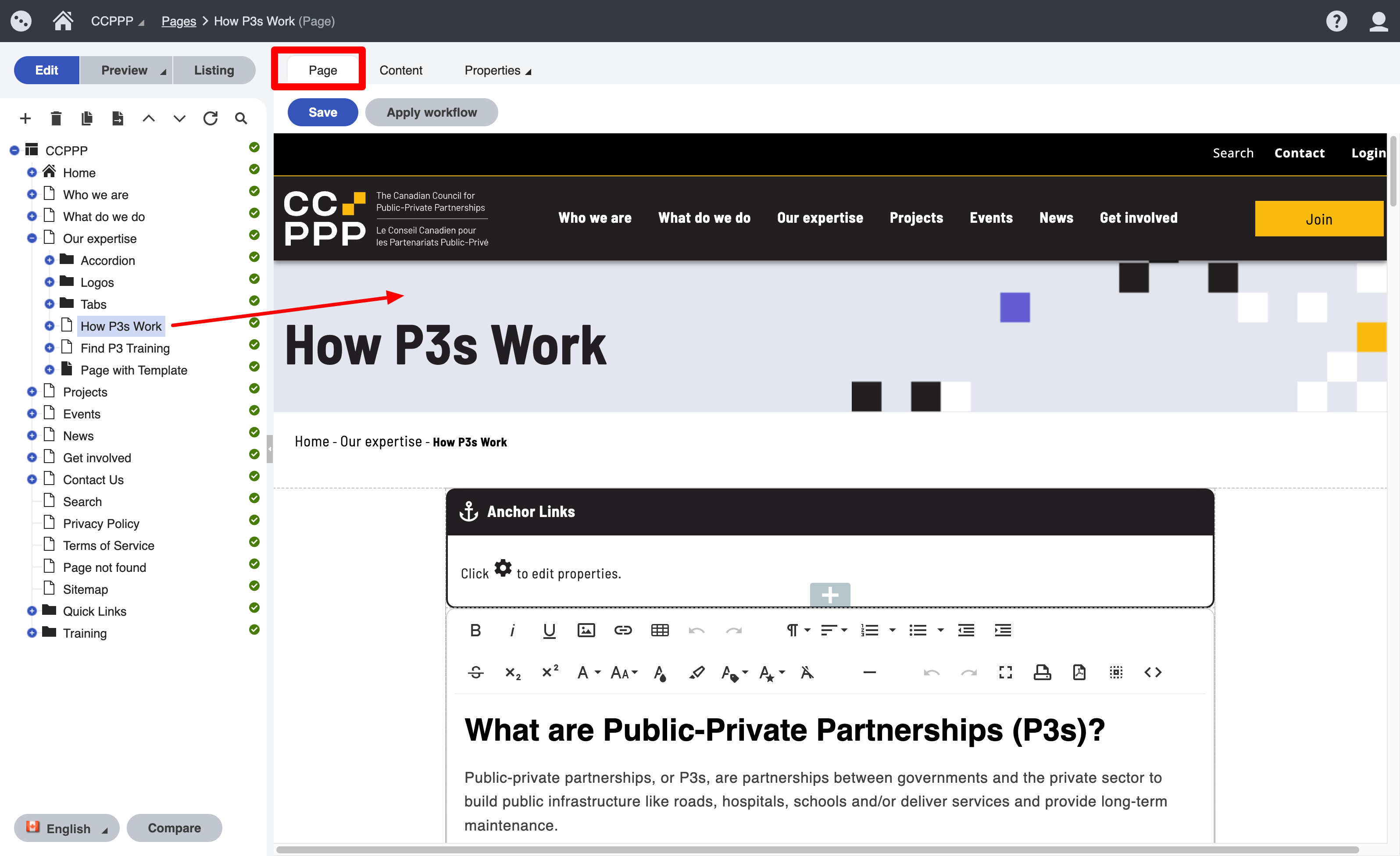Open the English language dropdown

(x=67, y=828)
